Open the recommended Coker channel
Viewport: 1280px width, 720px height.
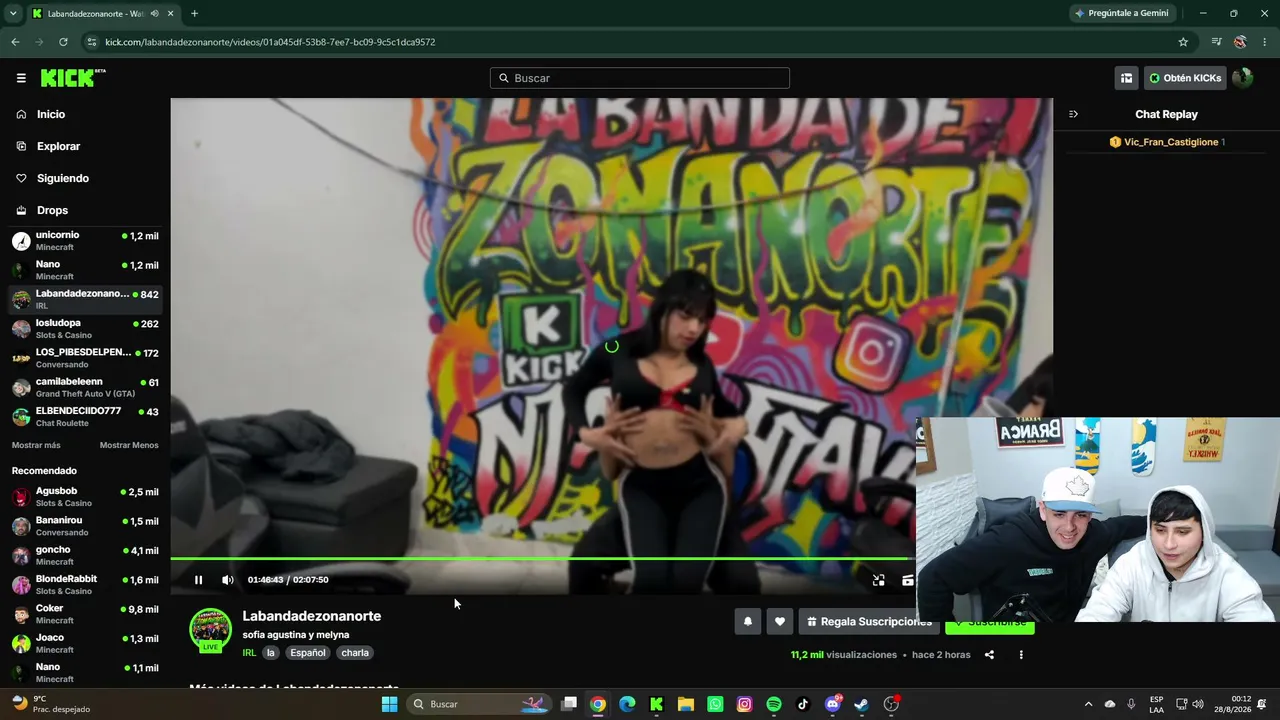pyautogui.click(x=85, y=614)
